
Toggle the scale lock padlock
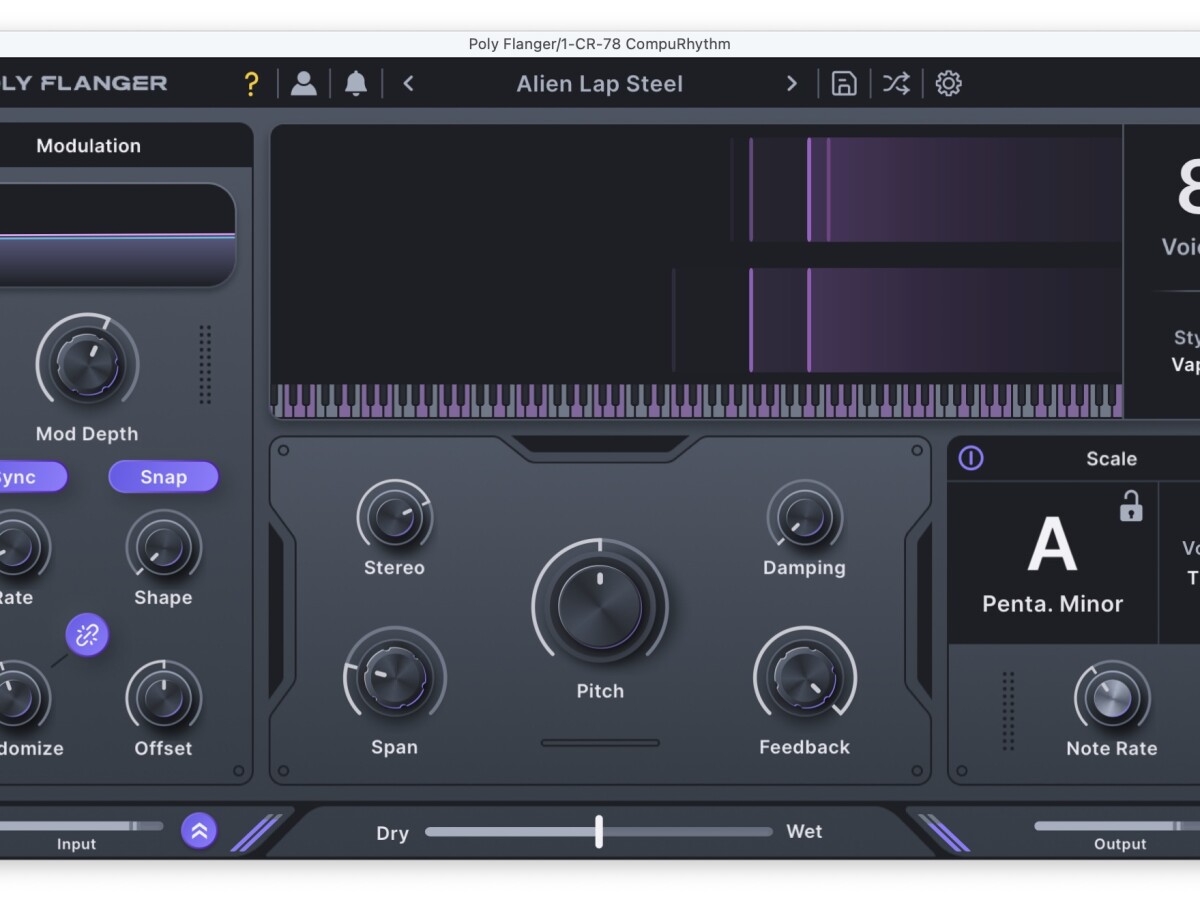coord(1131,506)
